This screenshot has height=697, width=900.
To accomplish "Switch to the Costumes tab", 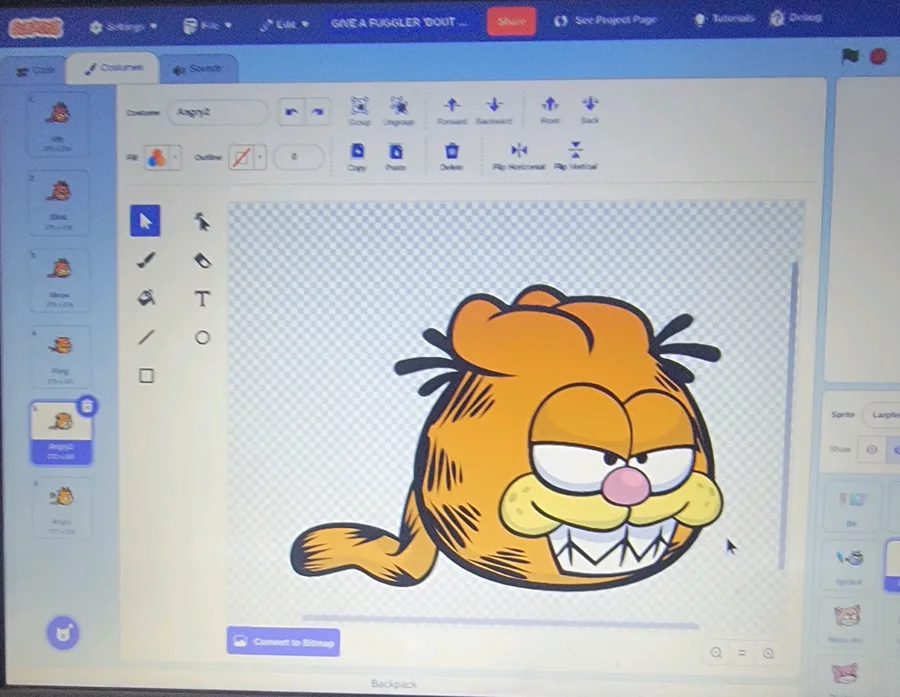I will click(x=113, y=68).
